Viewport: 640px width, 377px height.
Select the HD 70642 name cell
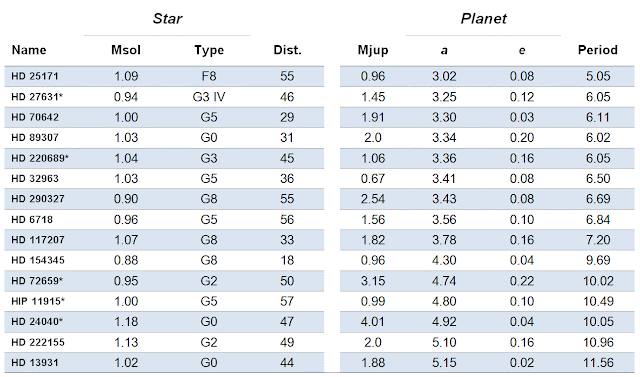pyautogui.click(x=35, y=117)
